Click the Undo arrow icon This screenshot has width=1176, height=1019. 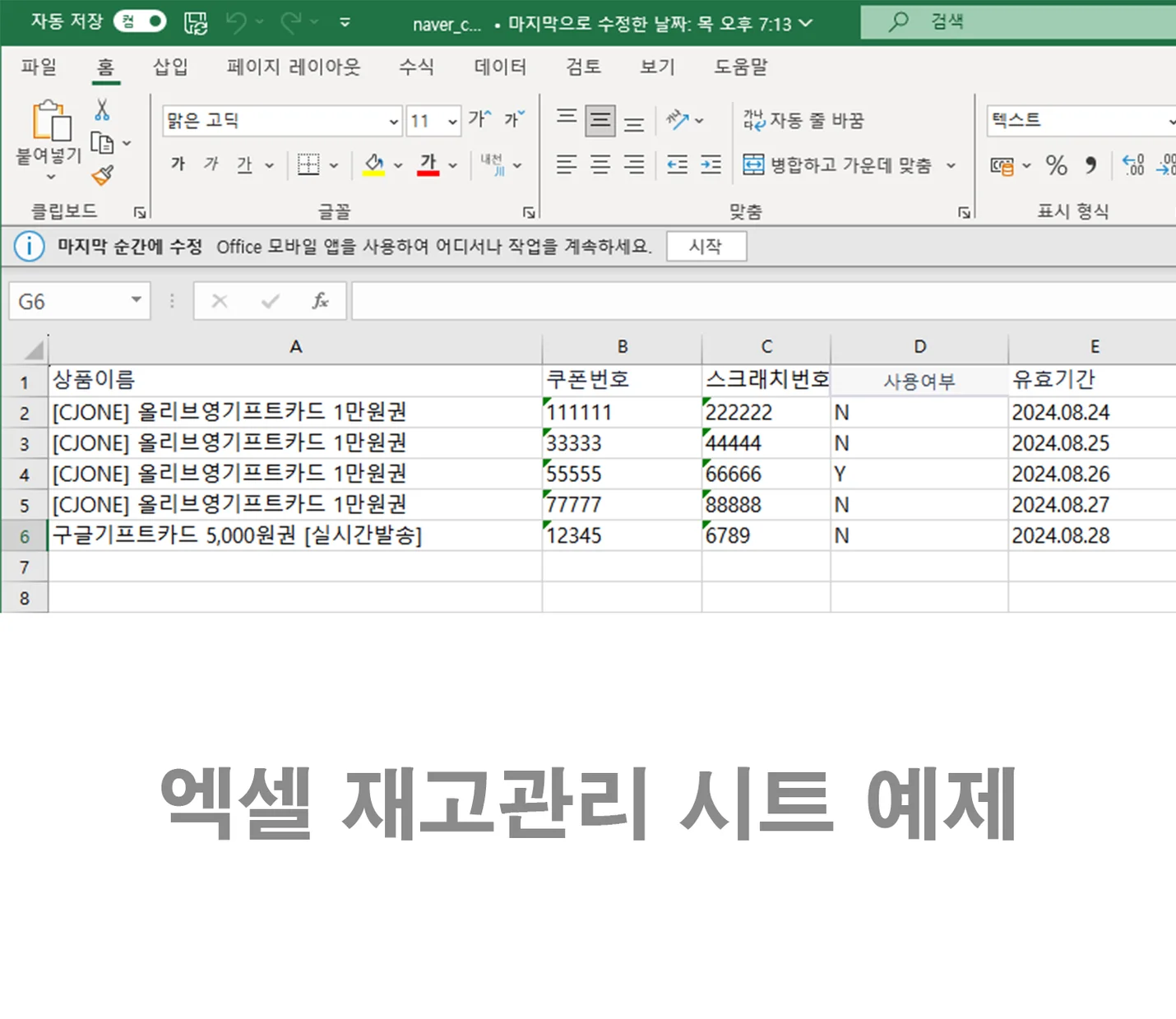[236, 23]
